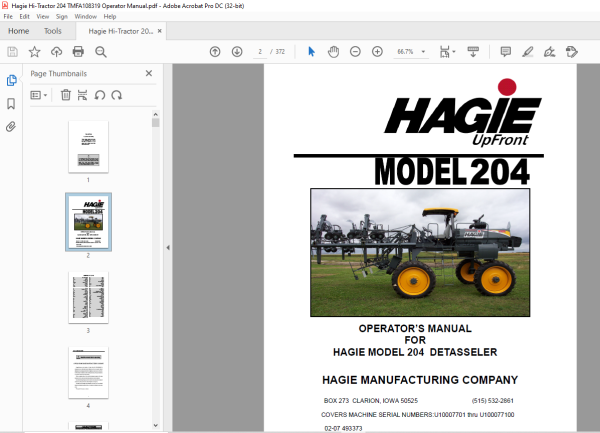Open Page Thumbnails sidebar icon
This screenshot has height=433, width=600.
(x=11, y=80)
